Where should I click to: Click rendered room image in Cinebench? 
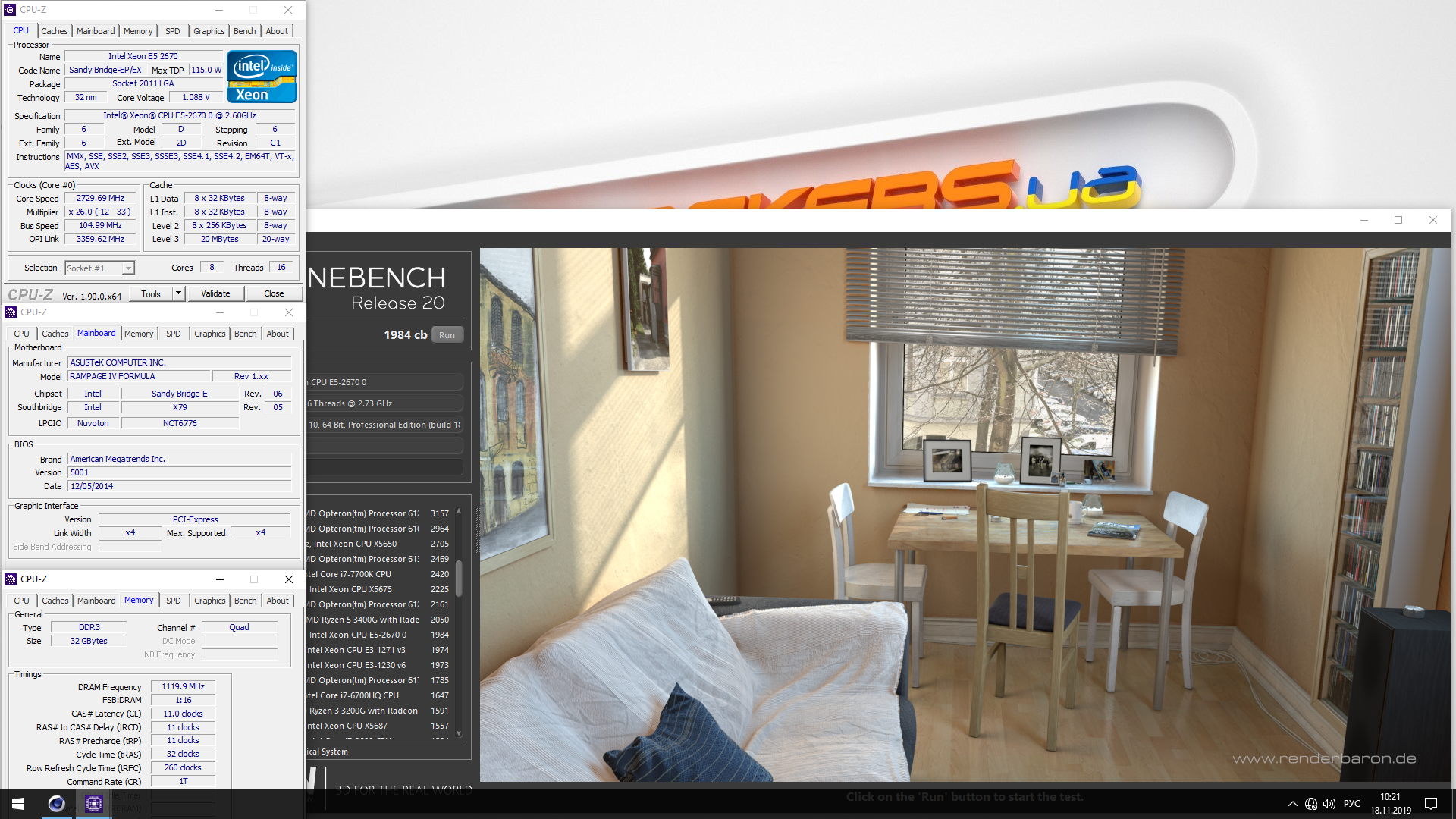click(x=965, y=514)
